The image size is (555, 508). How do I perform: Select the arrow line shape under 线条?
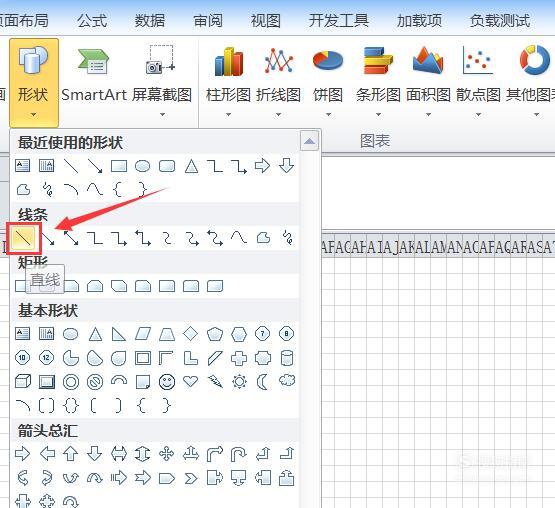(x=48, y=238)
